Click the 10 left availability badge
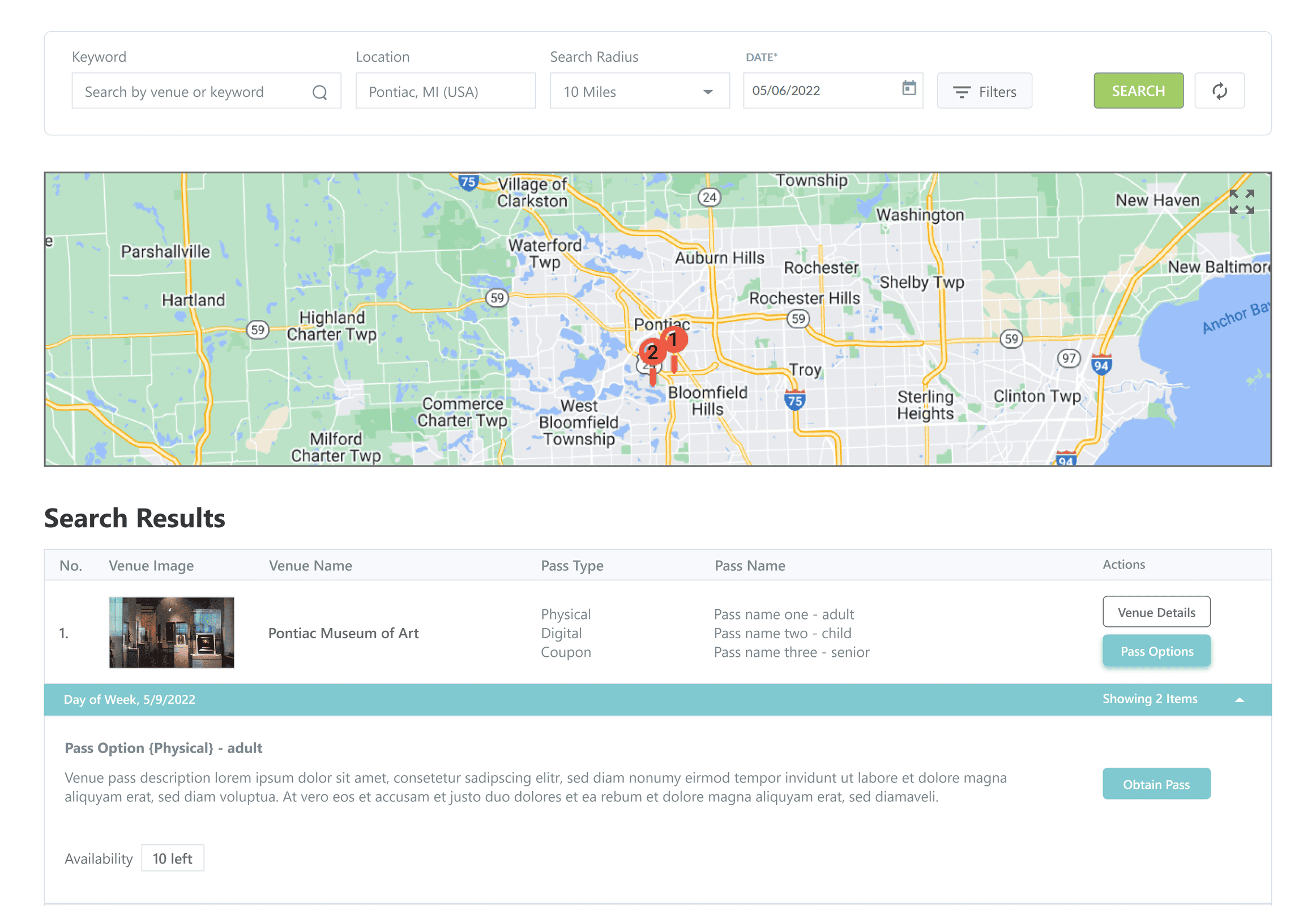The height and width of the screenshot is (906, 1316). click(173, 858)
